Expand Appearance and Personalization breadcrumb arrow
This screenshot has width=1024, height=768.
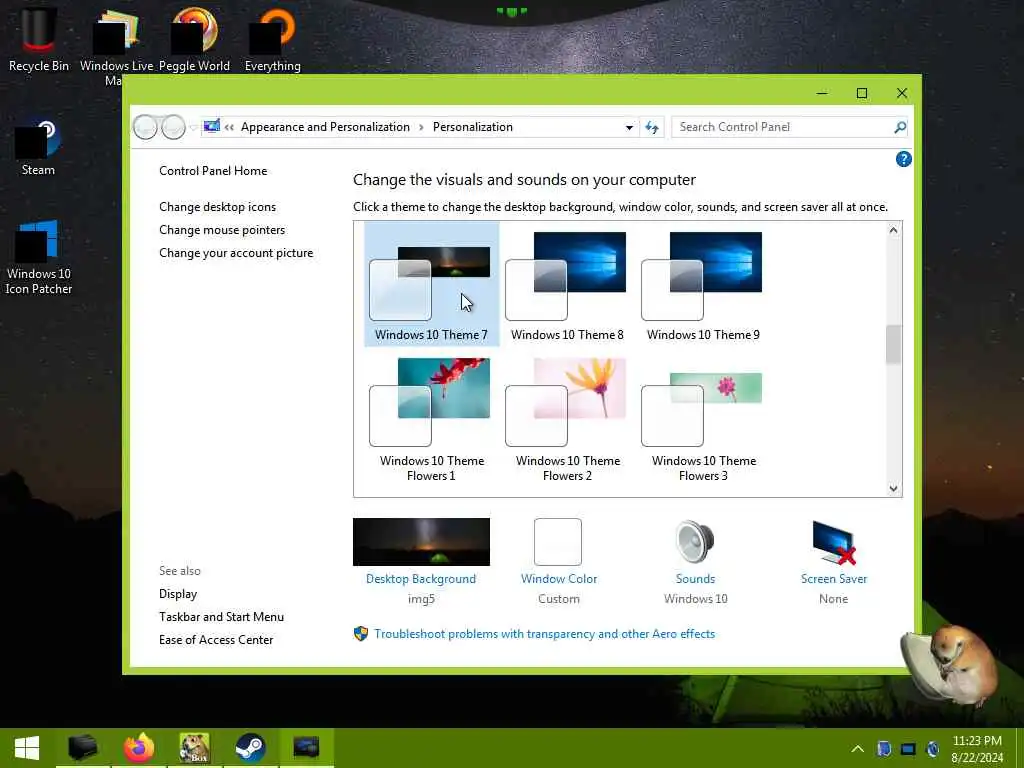[421, 127]
